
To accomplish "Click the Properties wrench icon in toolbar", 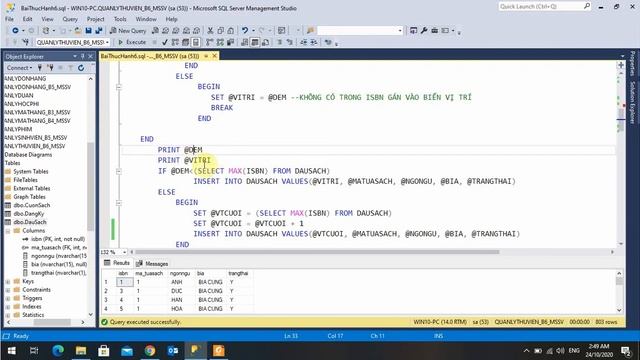I will click(x=424, y=31).
